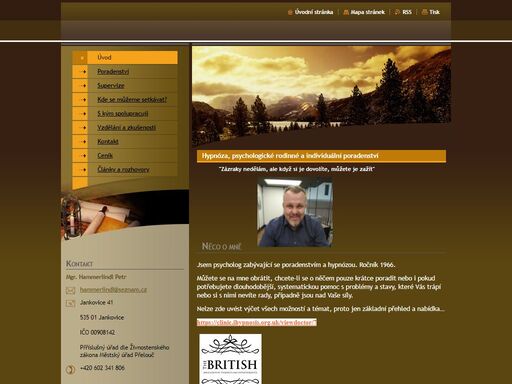
Task: Click the arrow icon next to Poradenství
Action: [82, 72]
